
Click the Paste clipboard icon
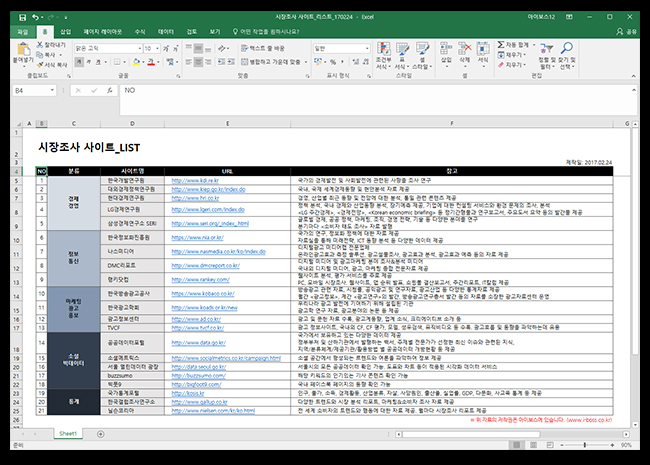click(x=23, y=49)
